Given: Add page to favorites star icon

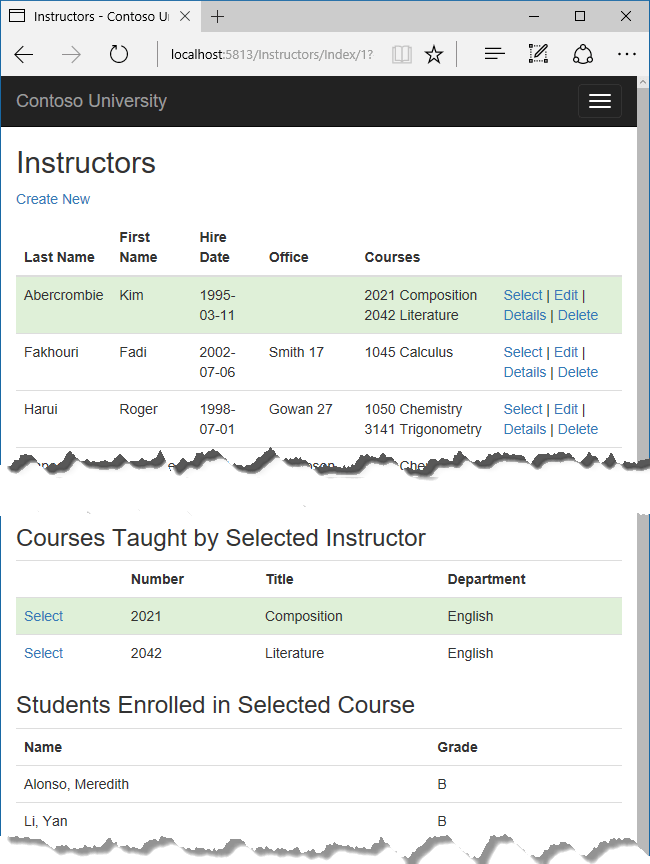Looking at the screenshot, I should (x=434, y=55).
